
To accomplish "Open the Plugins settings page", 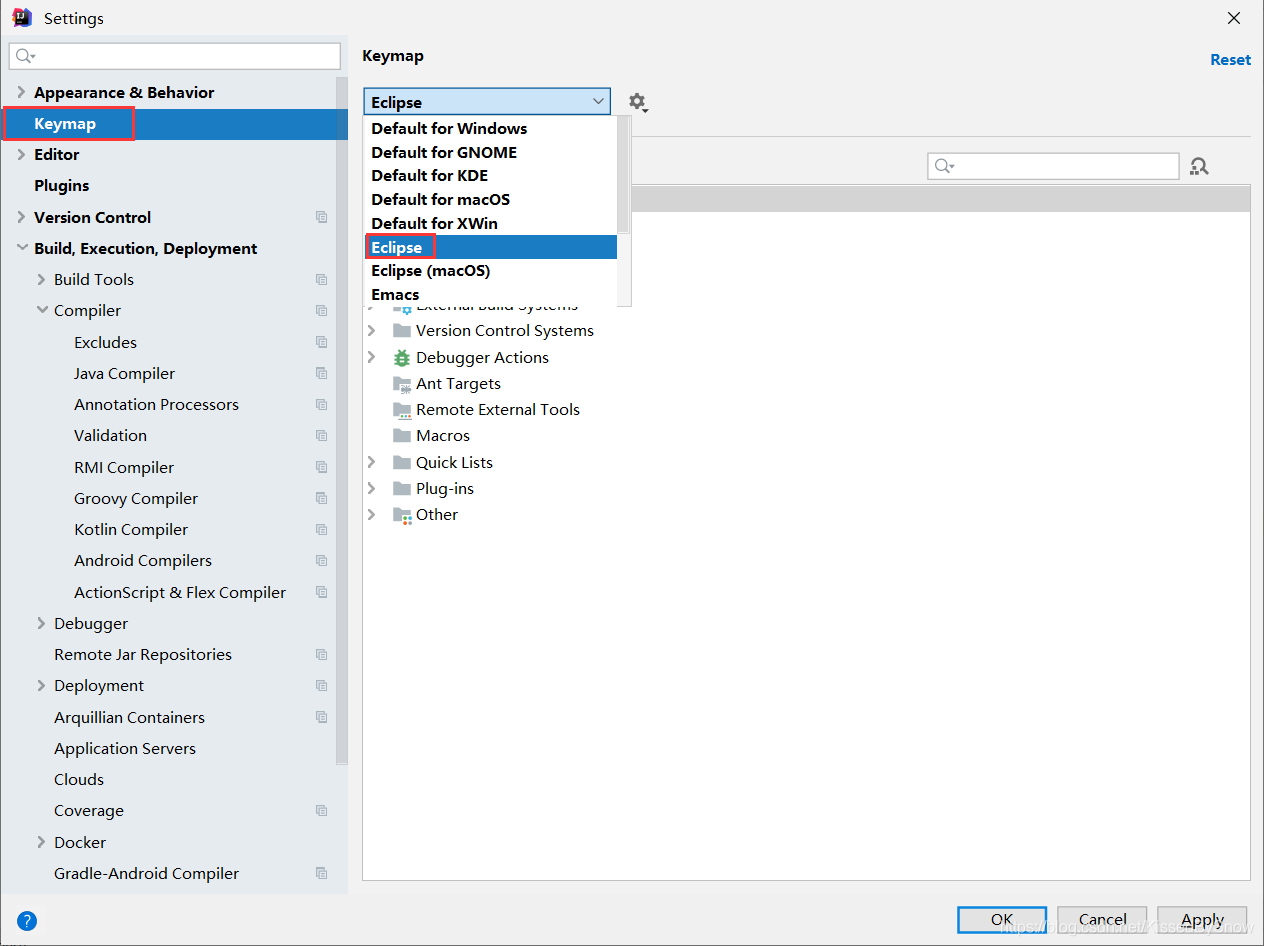I will pyautogui.click(x=61, y=185).
